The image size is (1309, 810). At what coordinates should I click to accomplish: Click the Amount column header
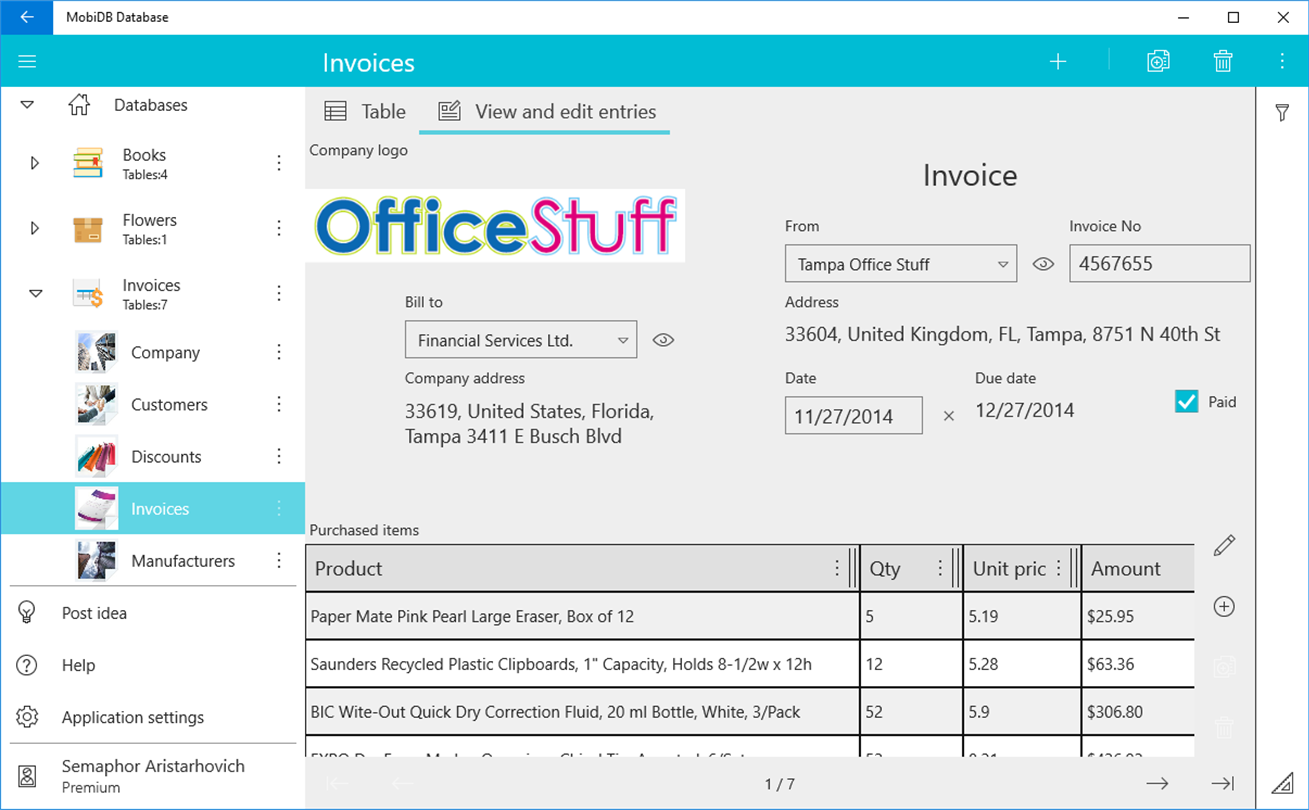click(x=1138, y=568)
